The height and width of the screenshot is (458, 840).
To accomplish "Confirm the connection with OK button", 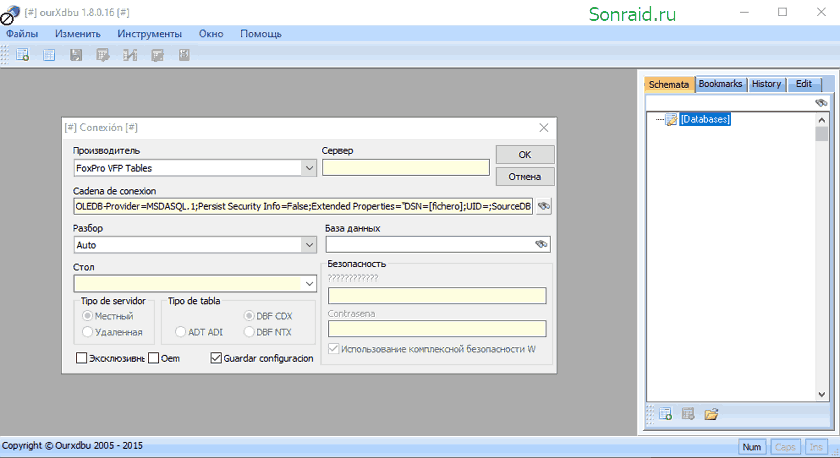I will 525,154.
